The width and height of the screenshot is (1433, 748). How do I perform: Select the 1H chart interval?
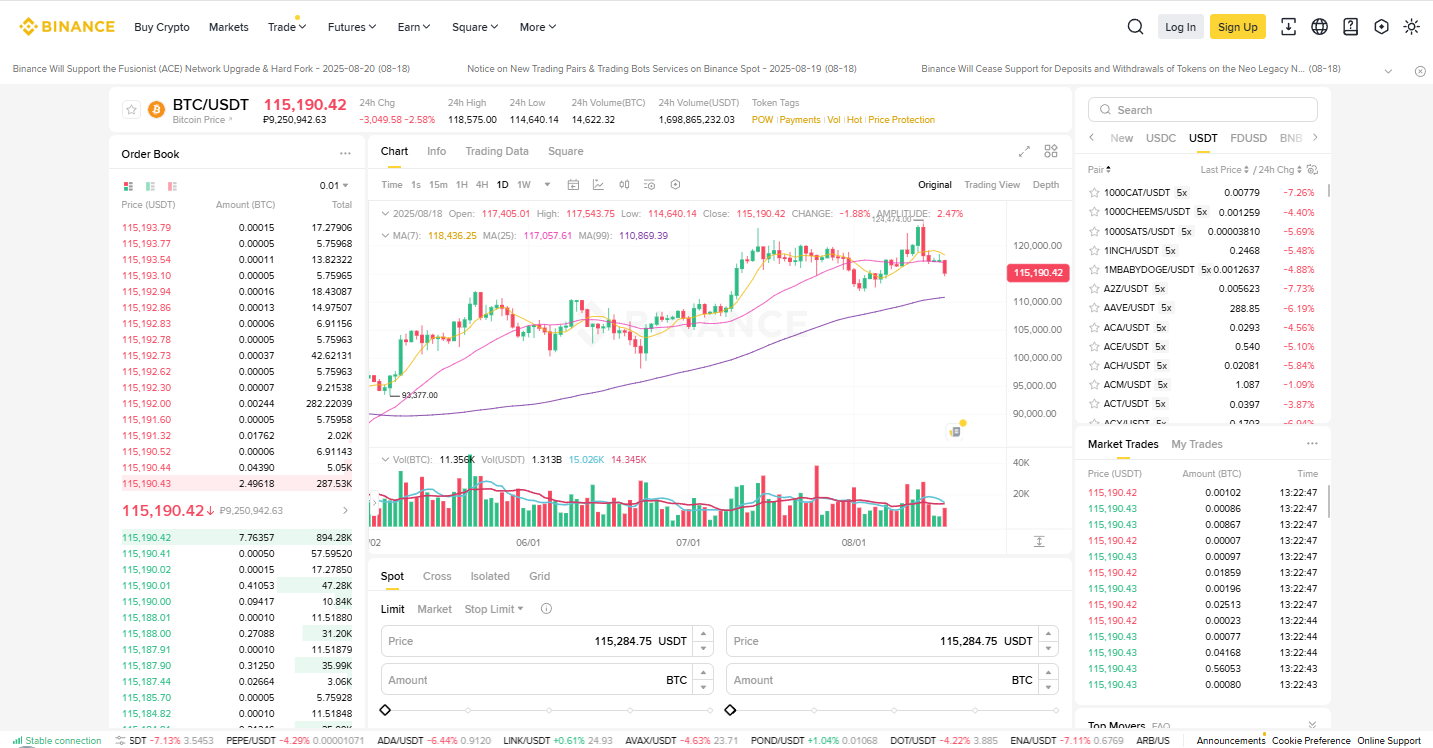tap(461, 185)
